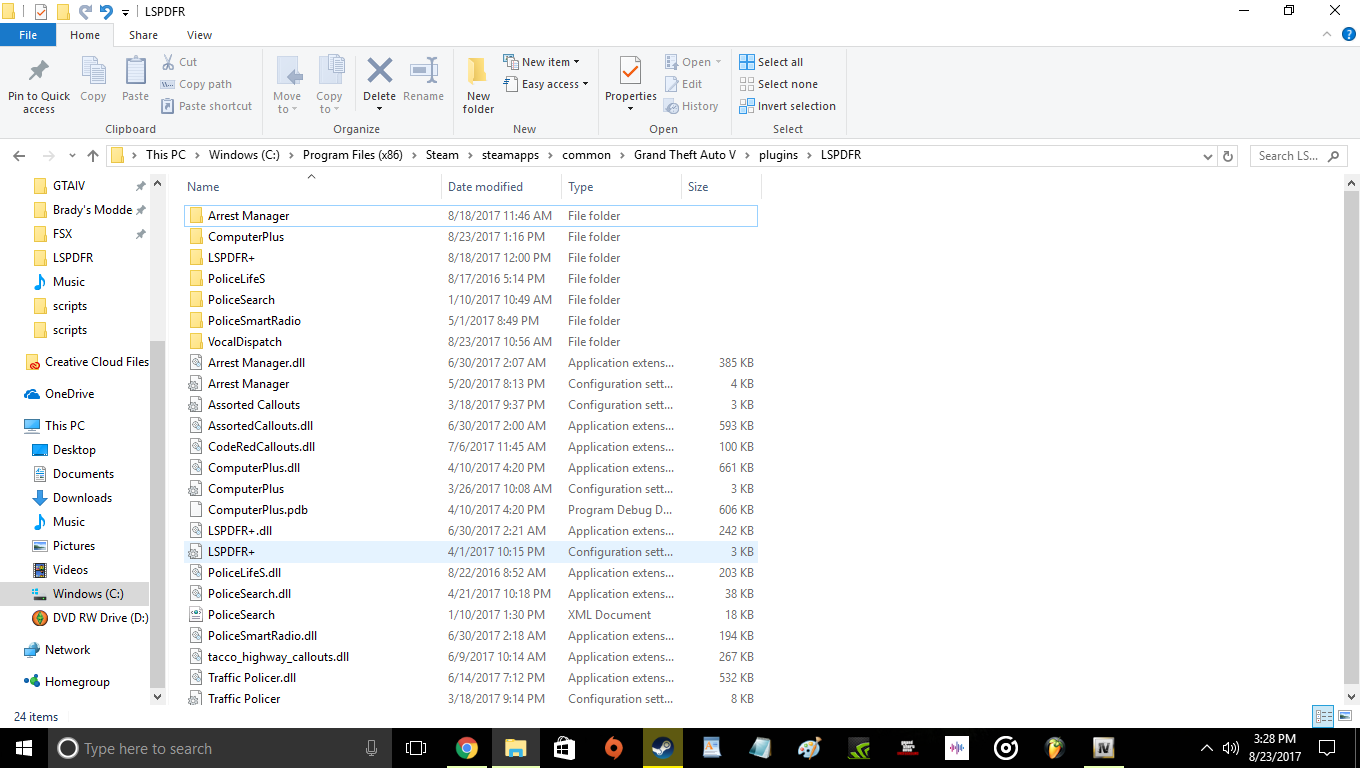Click the Search LSPDFR input box
Viewport: 1360px width, 768px height.
(1291, 156)
